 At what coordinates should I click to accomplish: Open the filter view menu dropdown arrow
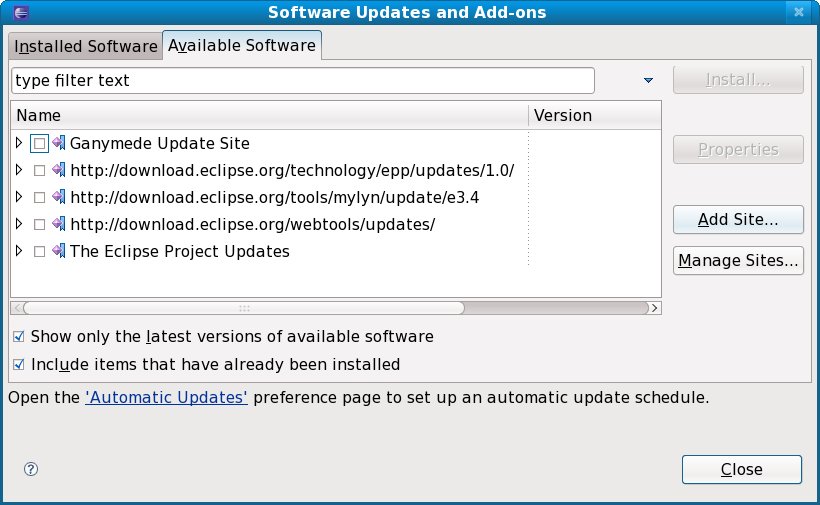(648, 80)
